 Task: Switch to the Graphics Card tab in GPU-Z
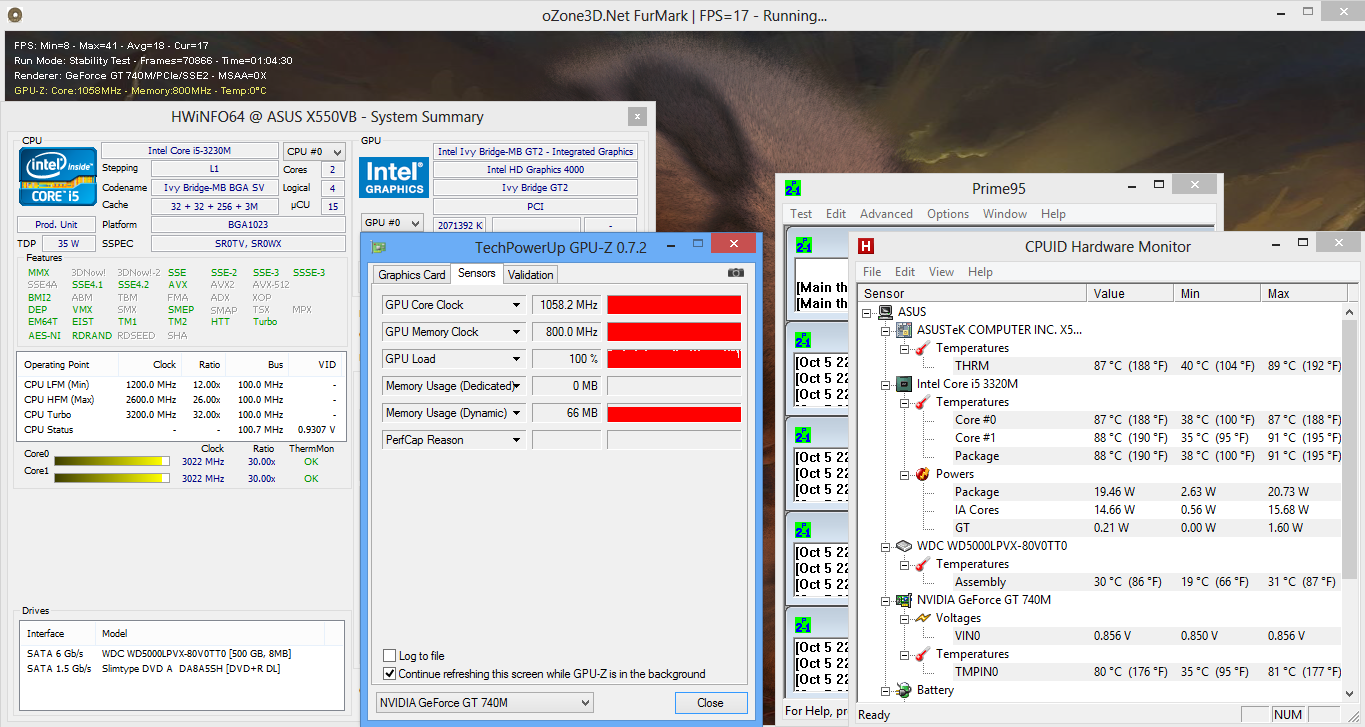pos(412,275)
